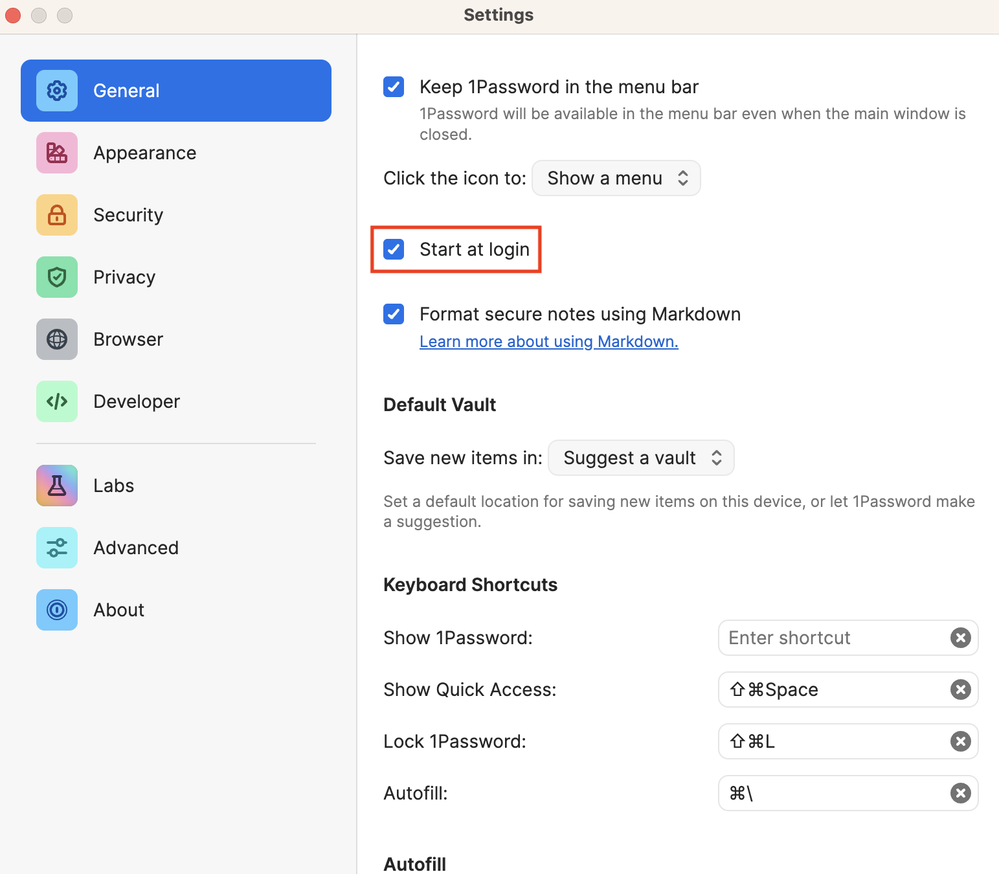The width and height of the screenshot is (999, 874).
Task: Expand the Suggest a vault dropdown
Action: tap(641, 458)
